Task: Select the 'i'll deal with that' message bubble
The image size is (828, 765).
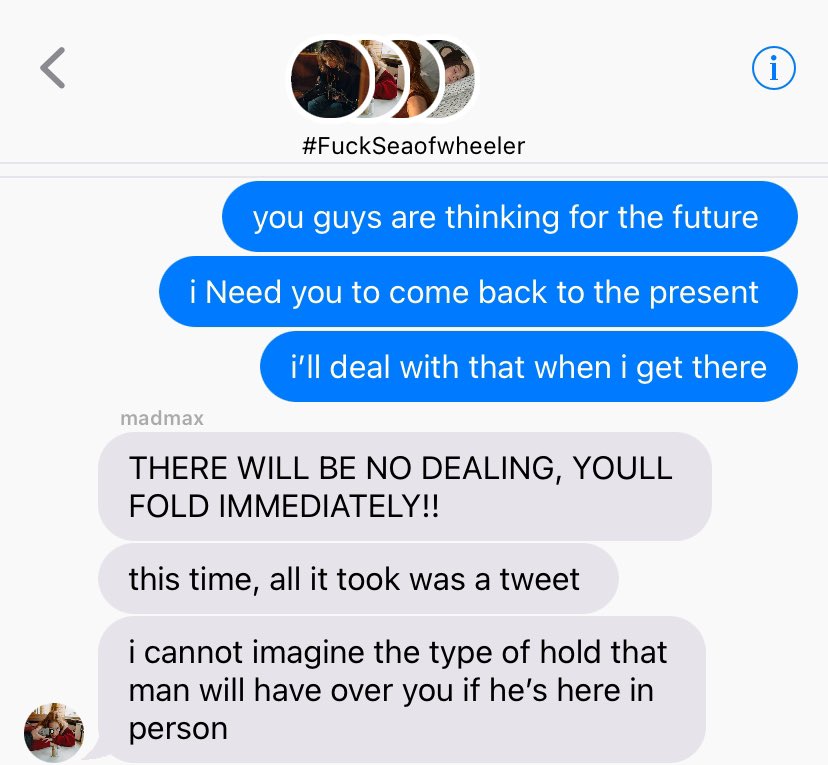Action: (x=529, y=367)
